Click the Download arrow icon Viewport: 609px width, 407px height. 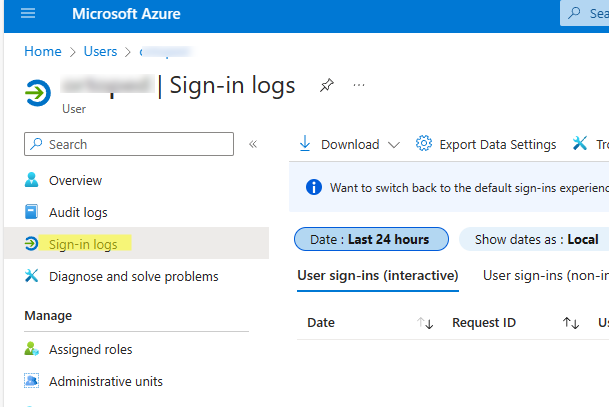point(305,143)
